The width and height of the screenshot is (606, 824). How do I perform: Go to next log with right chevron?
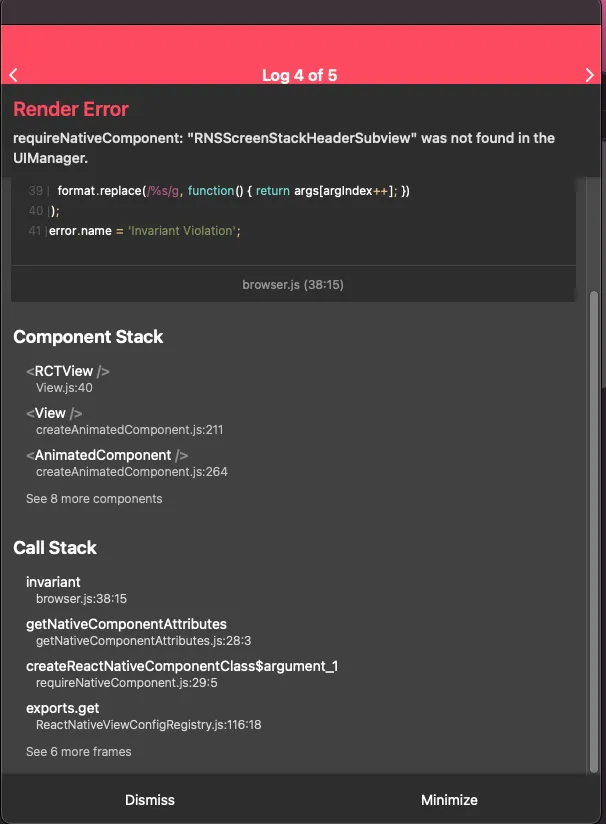(x=590, y=75)
